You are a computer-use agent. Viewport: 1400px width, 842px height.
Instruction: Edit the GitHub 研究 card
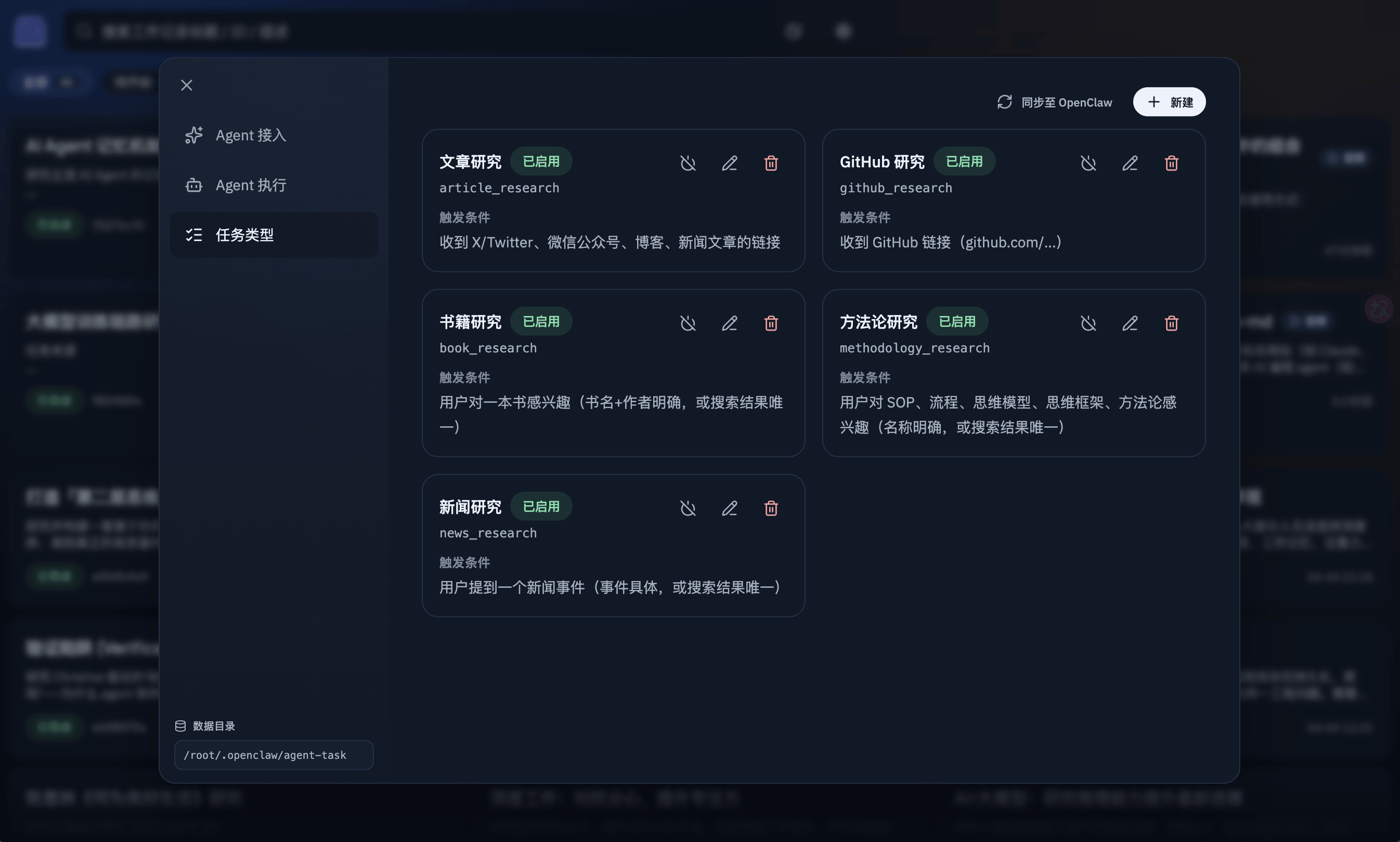(1130, 163)
